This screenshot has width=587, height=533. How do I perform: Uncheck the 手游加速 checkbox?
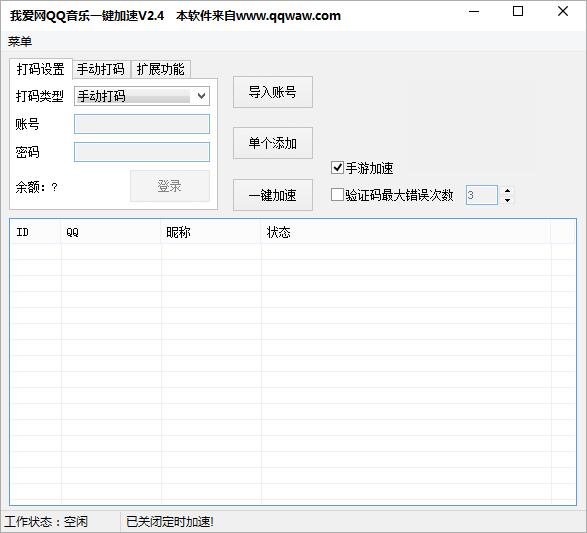coord(337,168)
